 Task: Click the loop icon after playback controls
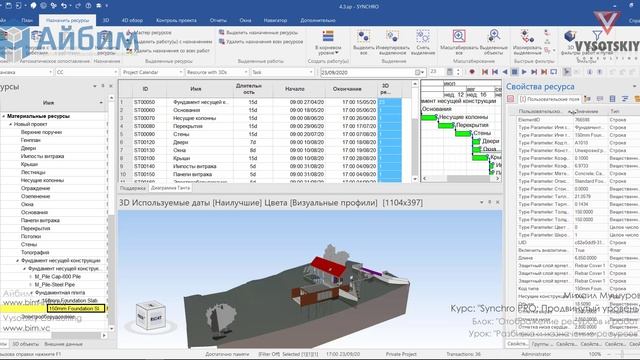coord(554,72)
